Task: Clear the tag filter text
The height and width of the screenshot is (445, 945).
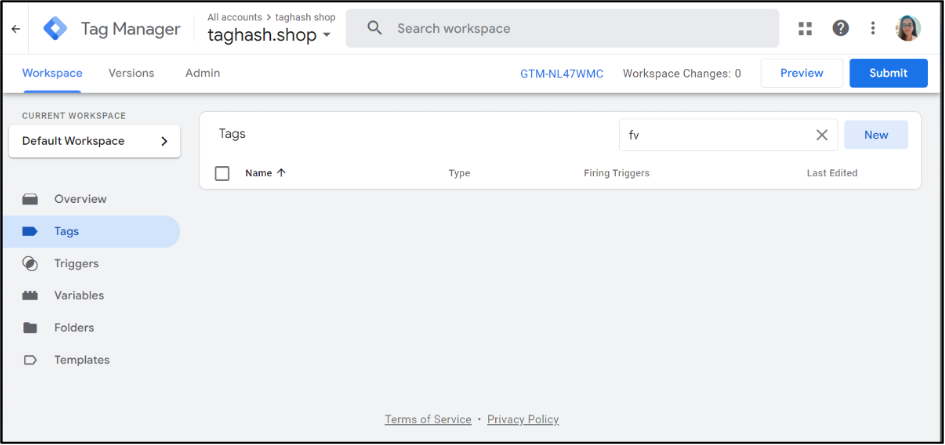Action: [x=821, y=135]
